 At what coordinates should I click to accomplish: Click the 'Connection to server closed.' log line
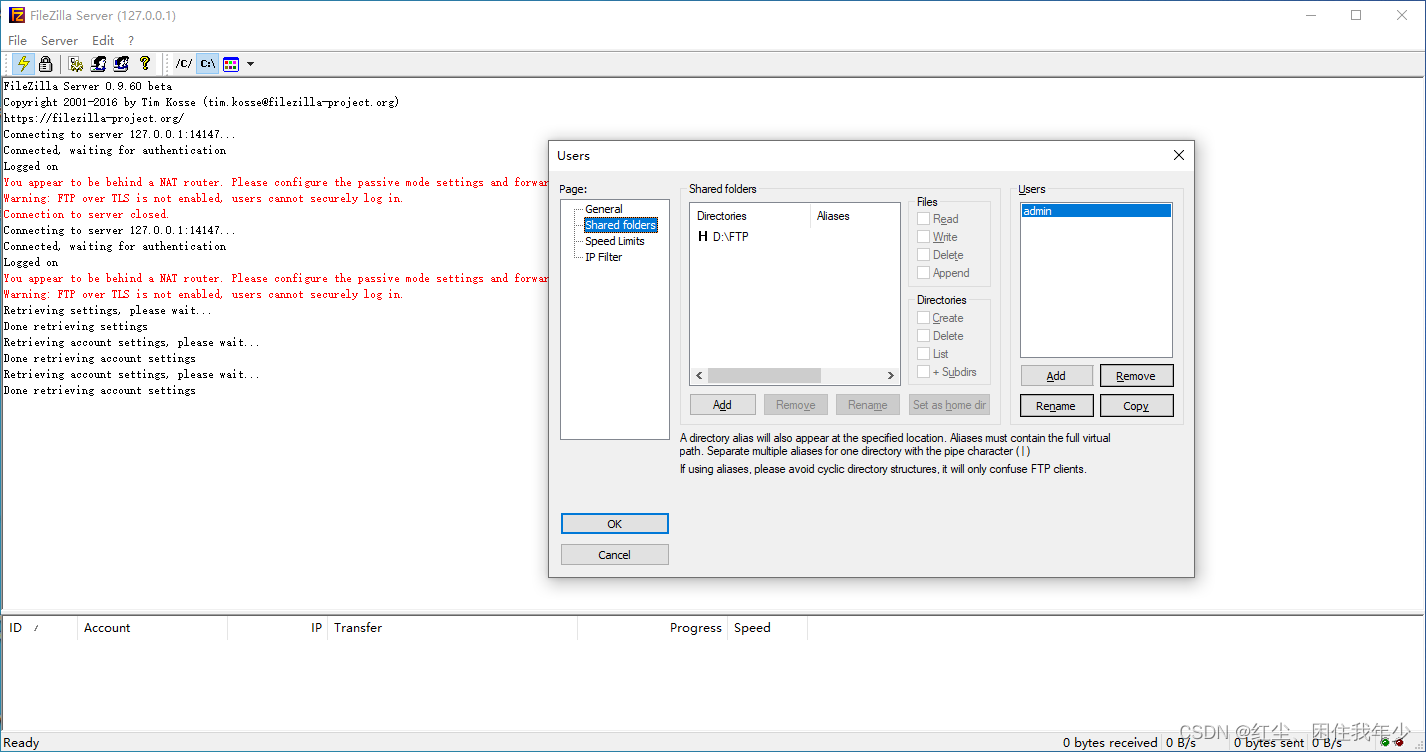coord(86,214)
